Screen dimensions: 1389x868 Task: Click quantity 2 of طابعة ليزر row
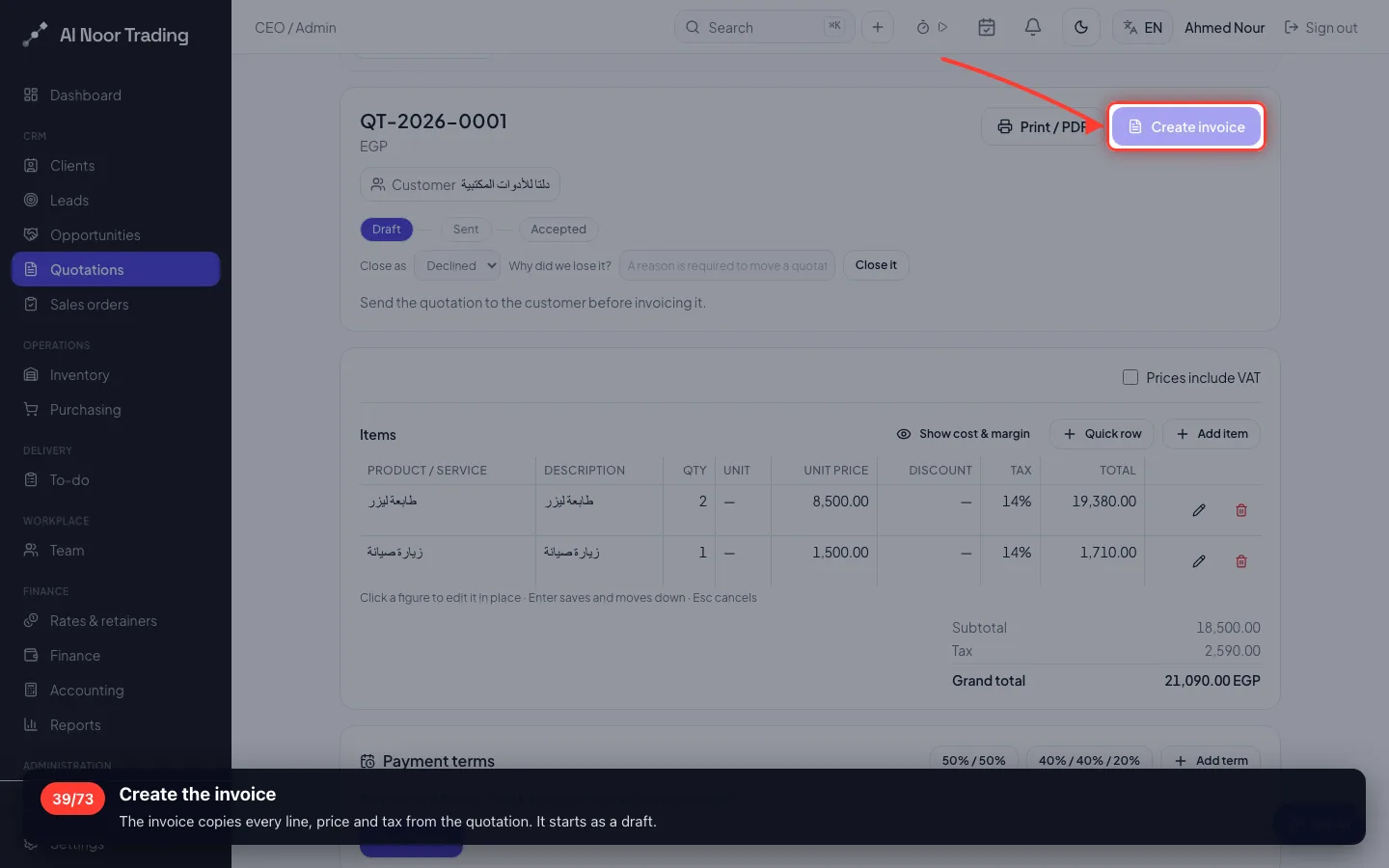pyautogui.click(x=702, y=502)
